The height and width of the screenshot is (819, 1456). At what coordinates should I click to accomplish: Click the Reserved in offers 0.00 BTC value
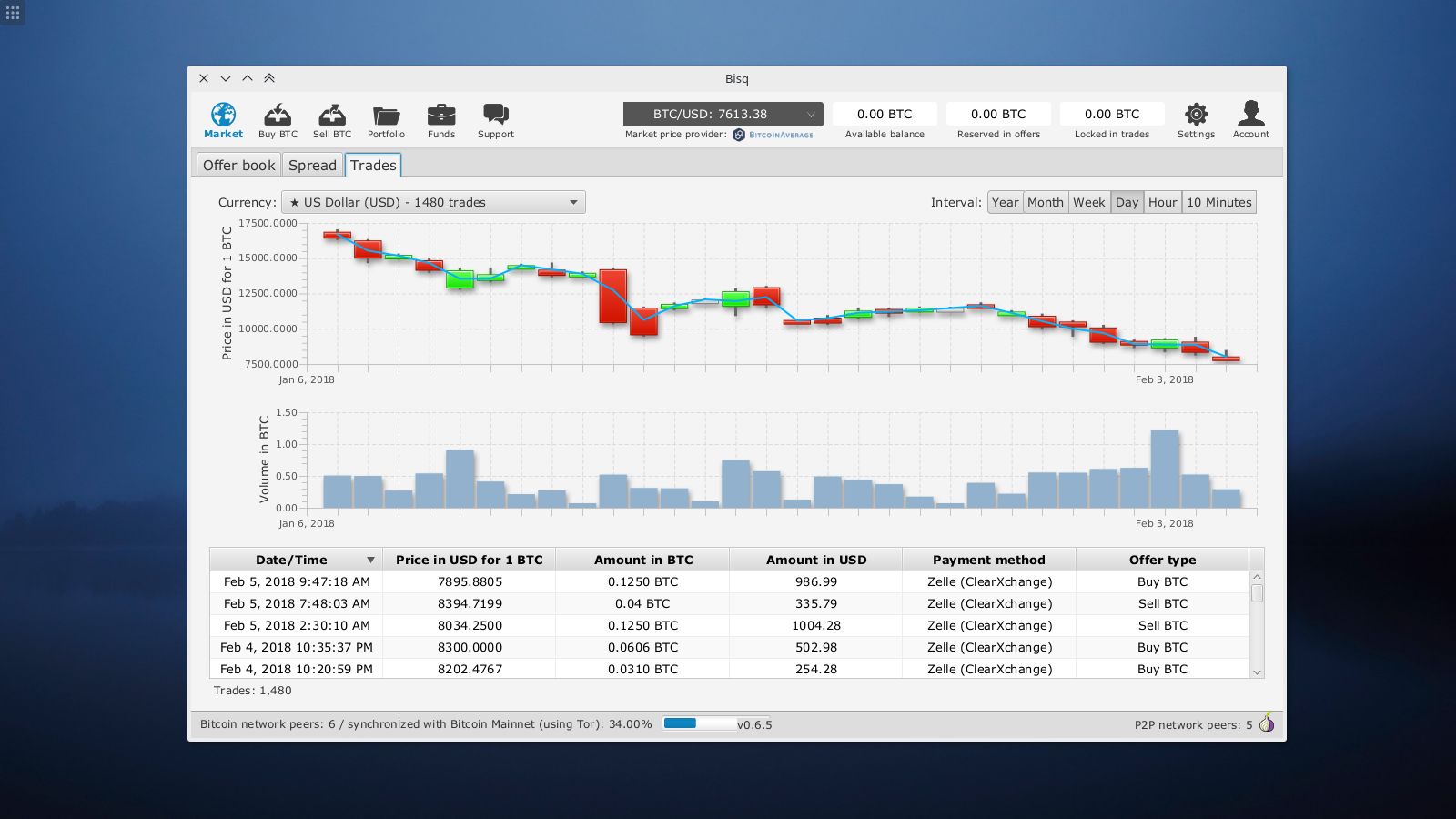[x=998, y=114]
